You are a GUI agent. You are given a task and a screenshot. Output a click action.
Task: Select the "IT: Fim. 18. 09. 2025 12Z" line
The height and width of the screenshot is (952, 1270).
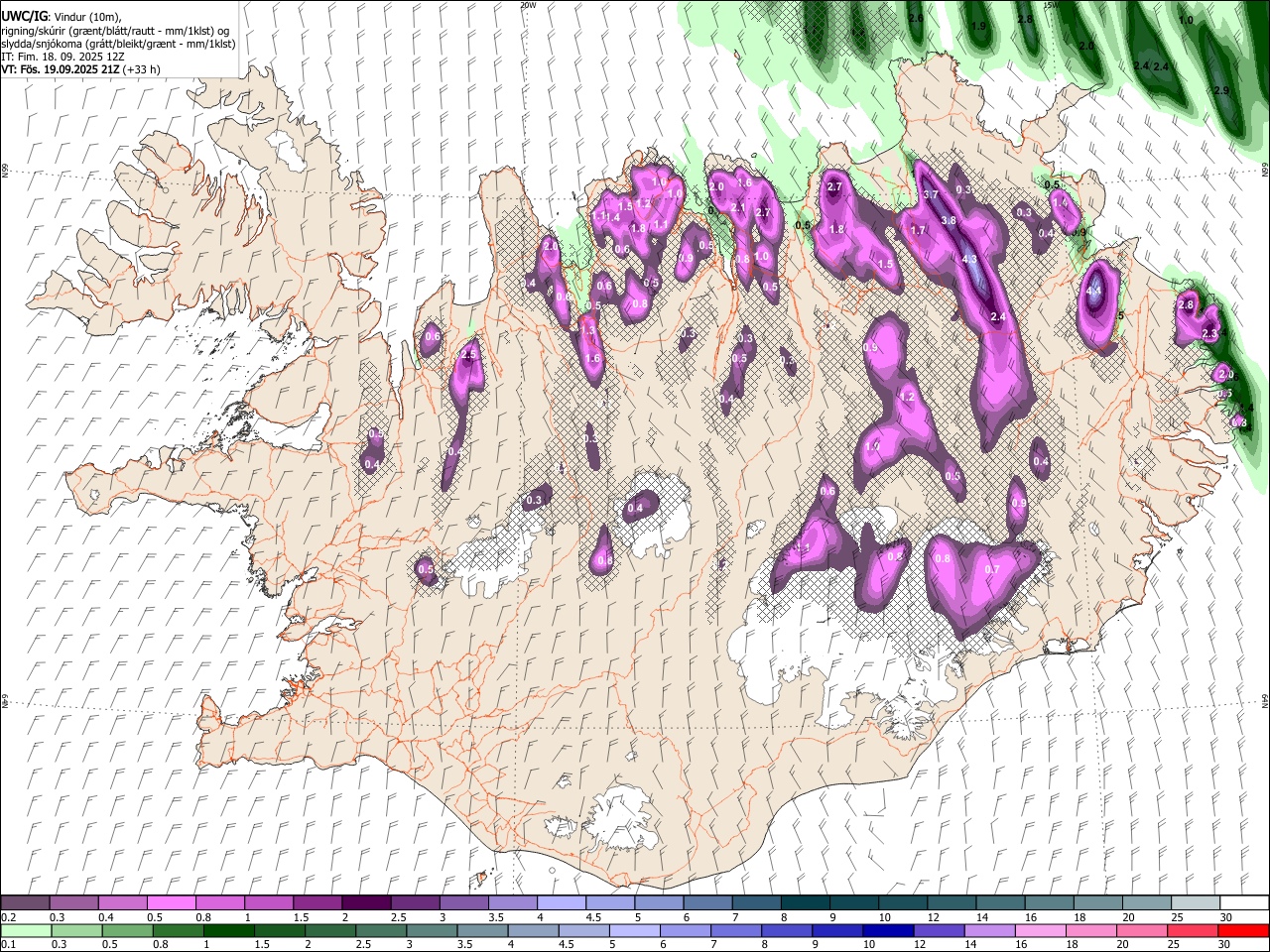62,58
